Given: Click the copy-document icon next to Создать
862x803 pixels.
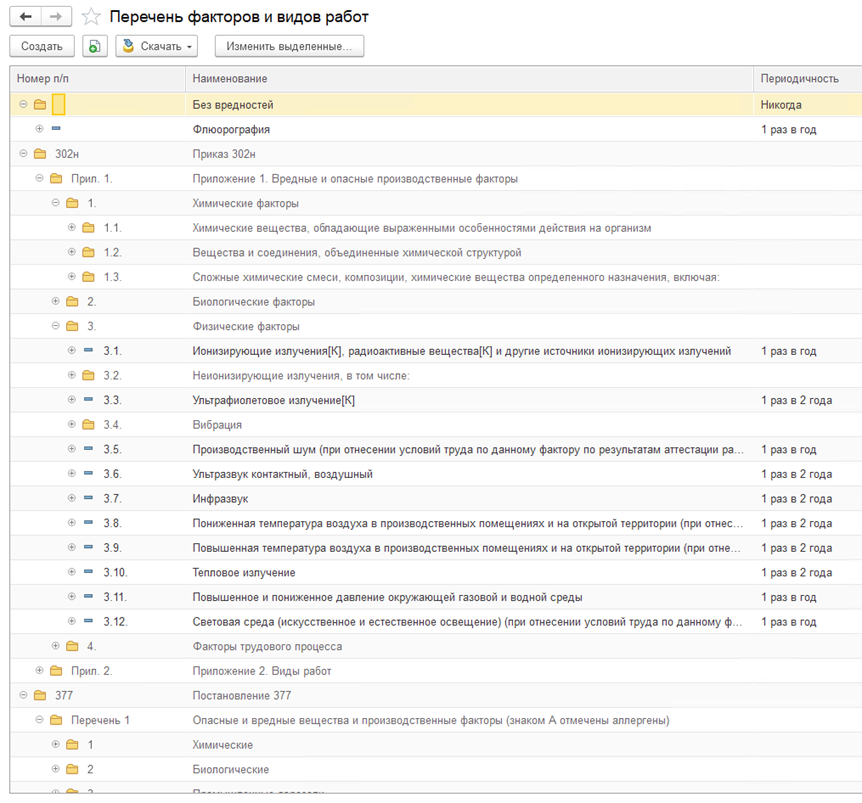Looking at the screenshot, I should (x=95, y=46).
